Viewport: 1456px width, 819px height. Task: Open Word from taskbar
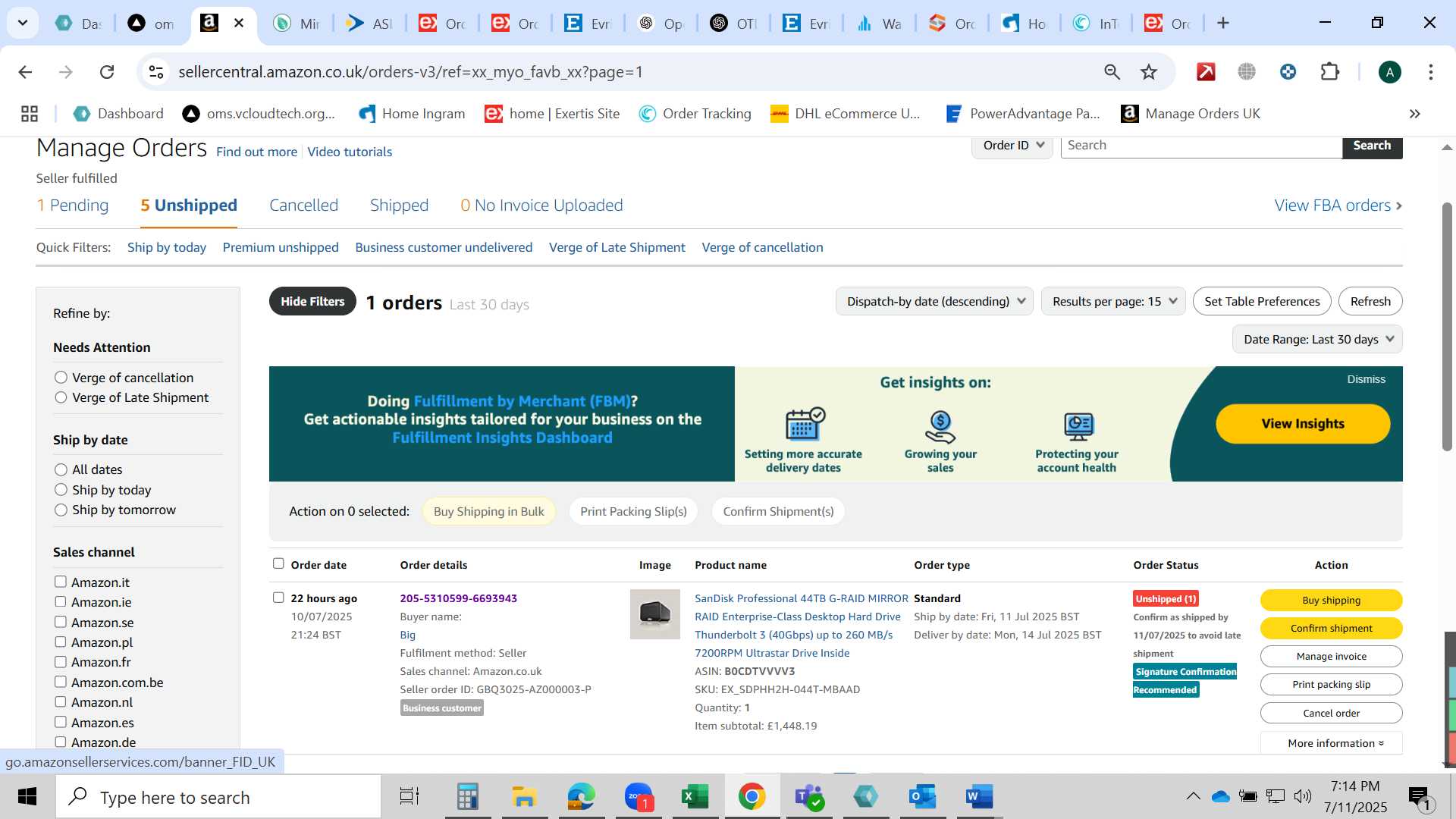(x=980, y=797)
